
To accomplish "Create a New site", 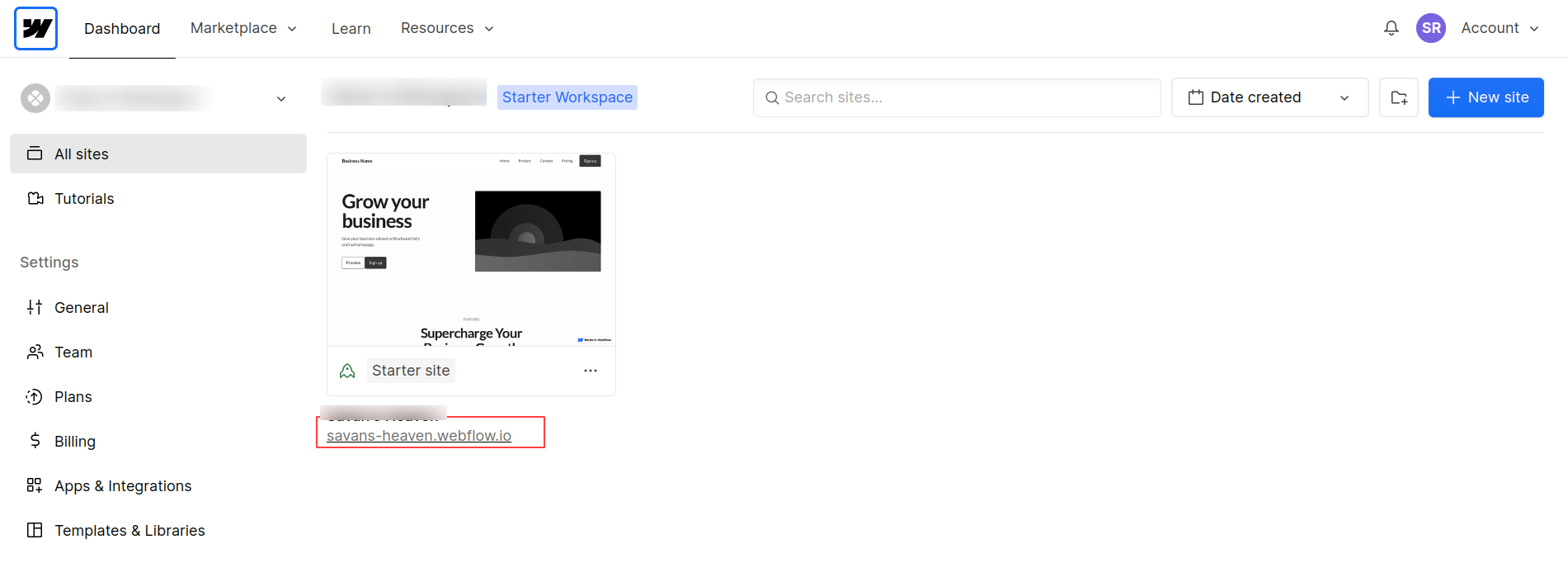I will (1486, 97).
